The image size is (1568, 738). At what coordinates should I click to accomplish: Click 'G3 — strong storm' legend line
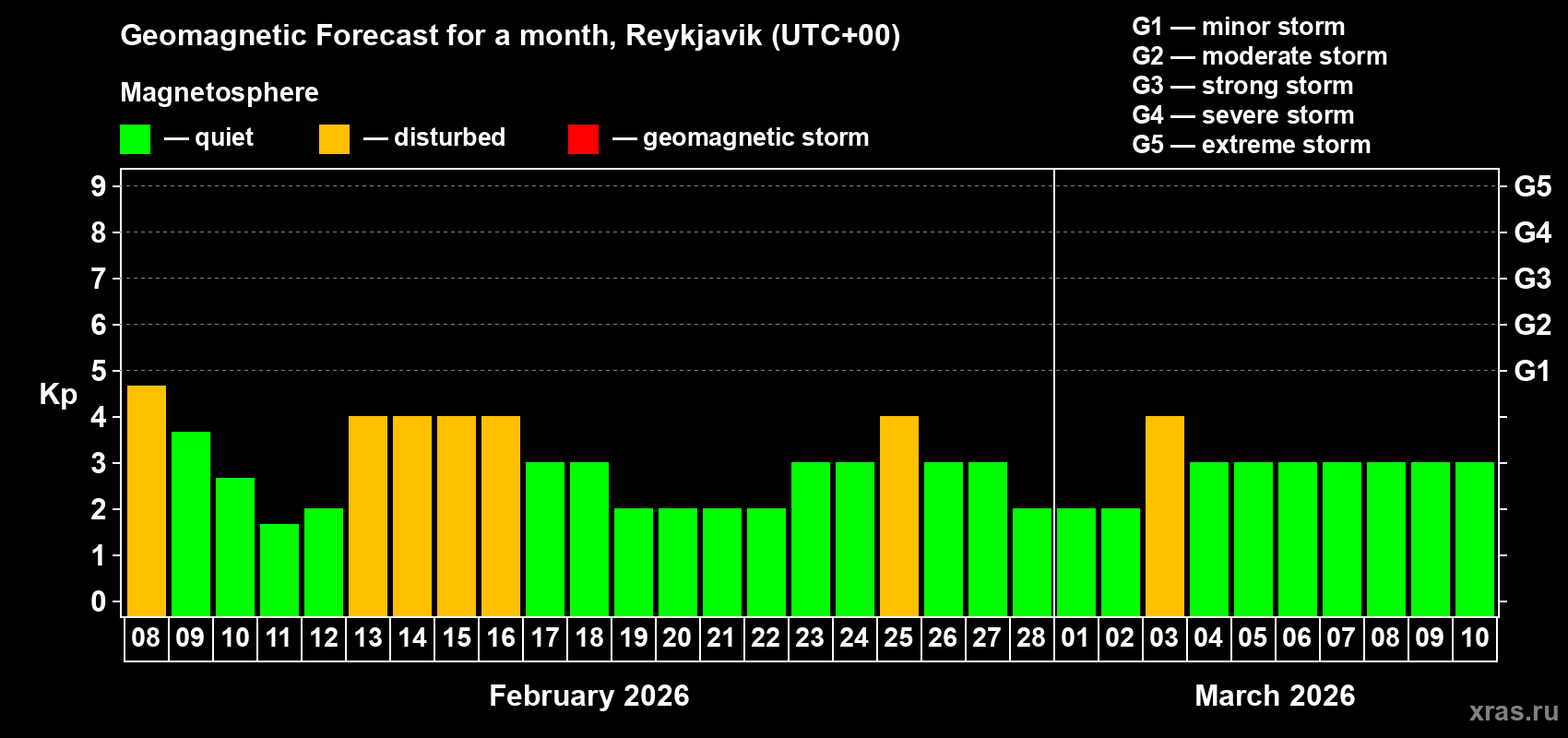[x=1242, y=86]
